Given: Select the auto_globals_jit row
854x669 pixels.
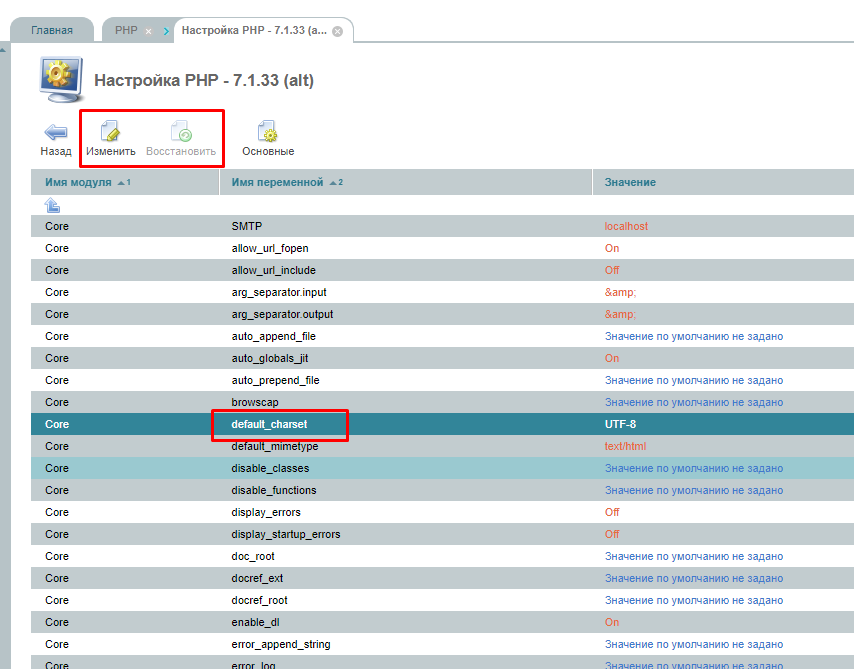Looking at the screenshot, I should pyautogui.click(x=442, y=358).
